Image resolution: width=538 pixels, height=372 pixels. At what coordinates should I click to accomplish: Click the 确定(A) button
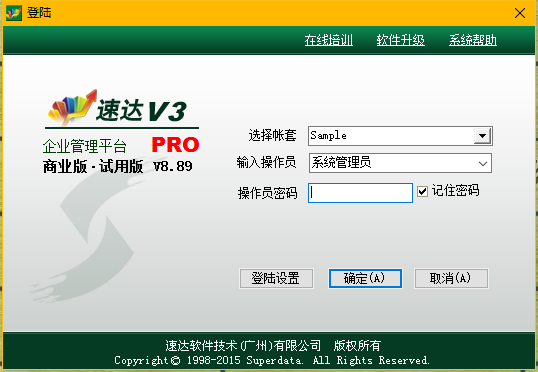(365, 278)
